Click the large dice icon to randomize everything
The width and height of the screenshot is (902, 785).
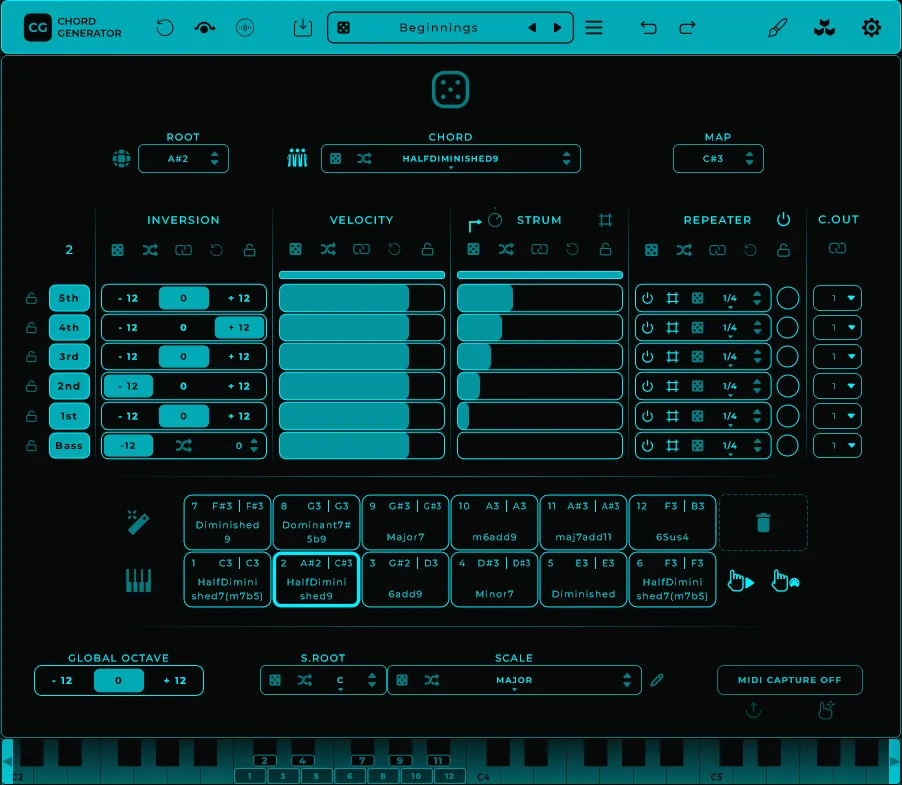tap(450, 89)
